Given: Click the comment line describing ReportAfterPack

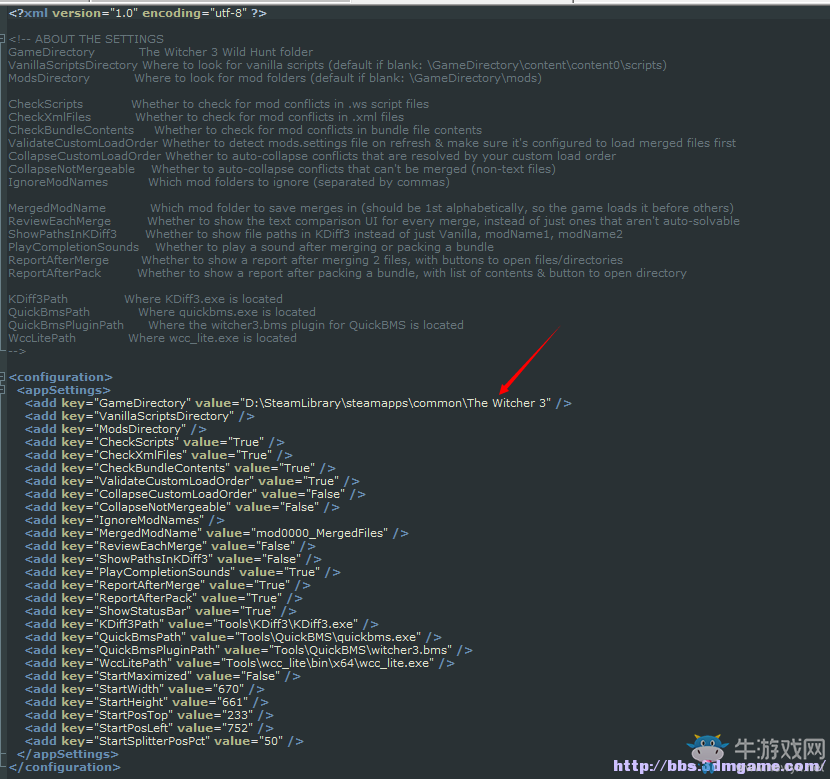Looking at the screenshot, I should (x=347, y=273).
